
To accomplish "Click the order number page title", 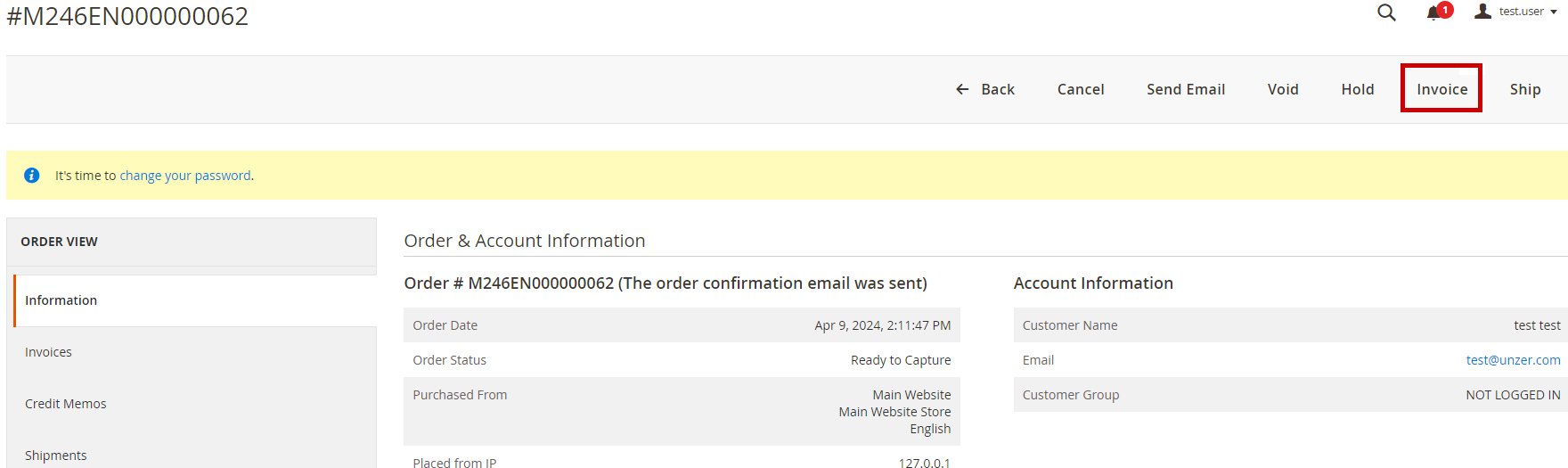I will [x=127, y=16].
